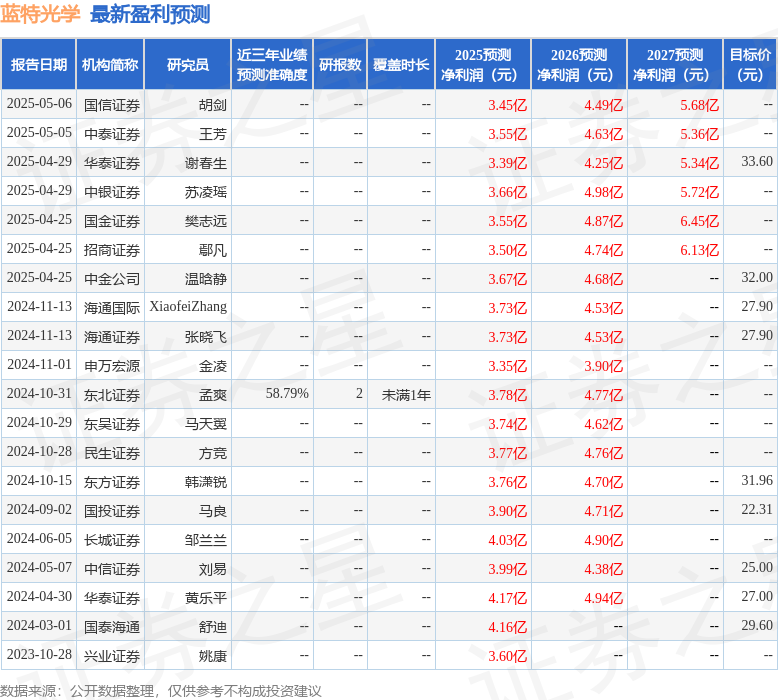Viewport: 778px width, 700px height.
Task: Click target price 25.00
Action: point(757,568)
